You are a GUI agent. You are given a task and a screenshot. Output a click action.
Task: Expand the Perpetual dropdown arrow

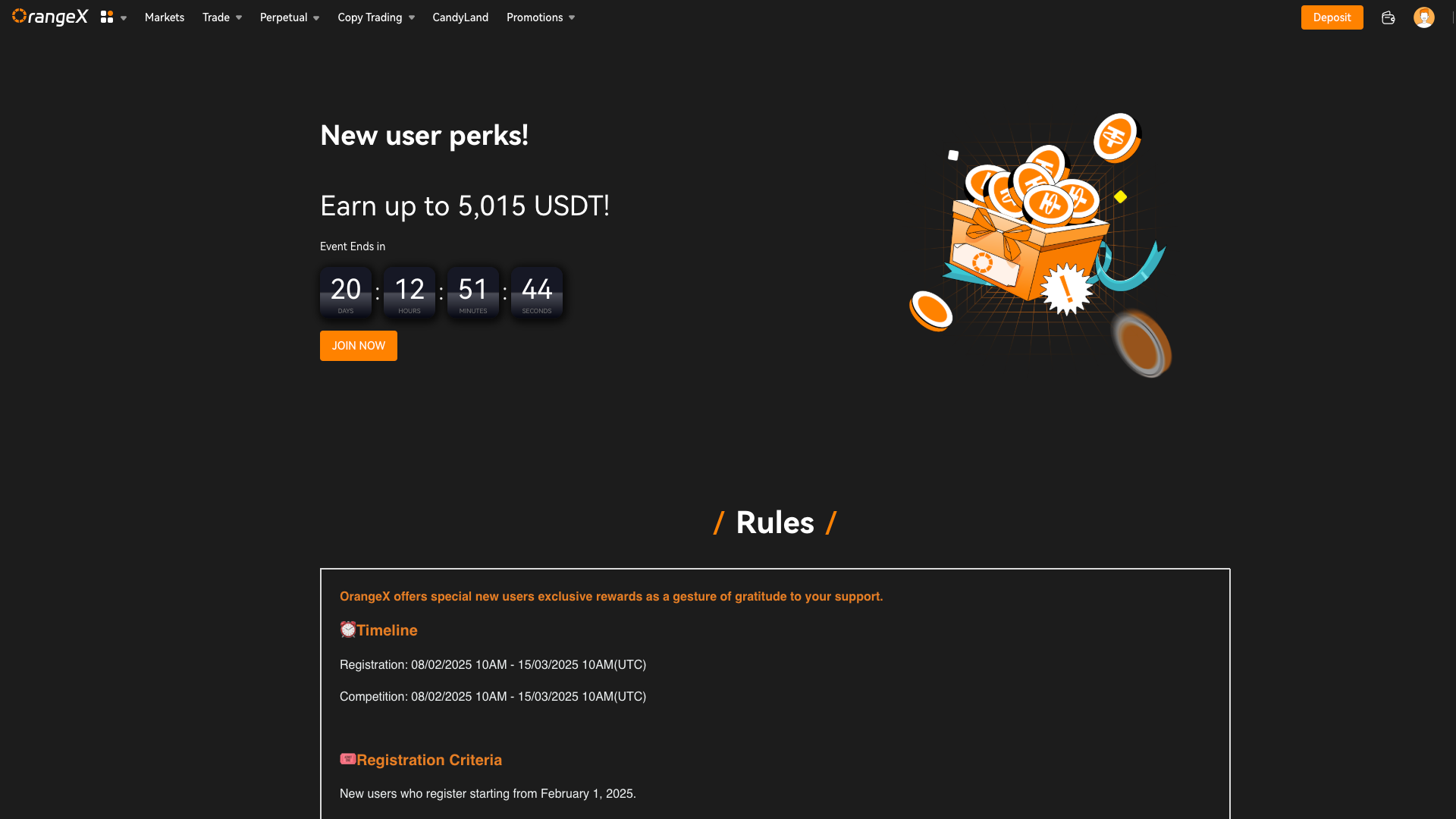coord(316,17)
